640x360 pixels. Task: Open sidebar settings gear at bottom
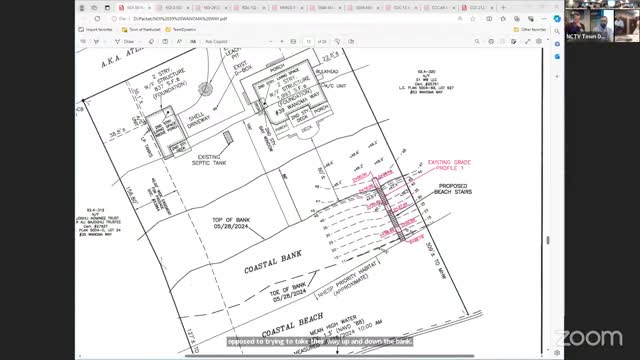(x=557, y=353)
